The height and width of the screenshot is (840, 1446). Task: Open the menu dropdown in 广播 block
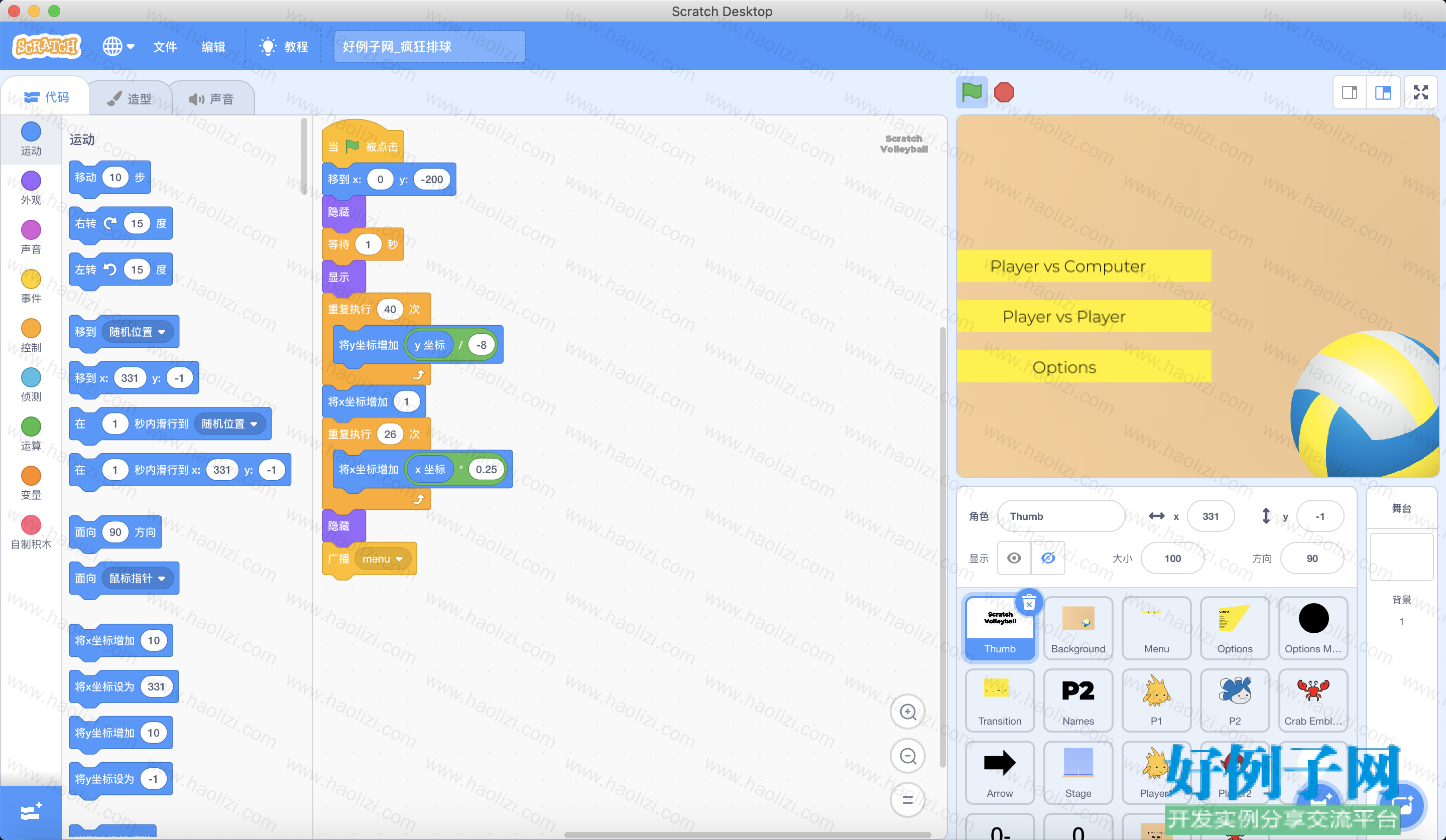[x=382, y=559]
